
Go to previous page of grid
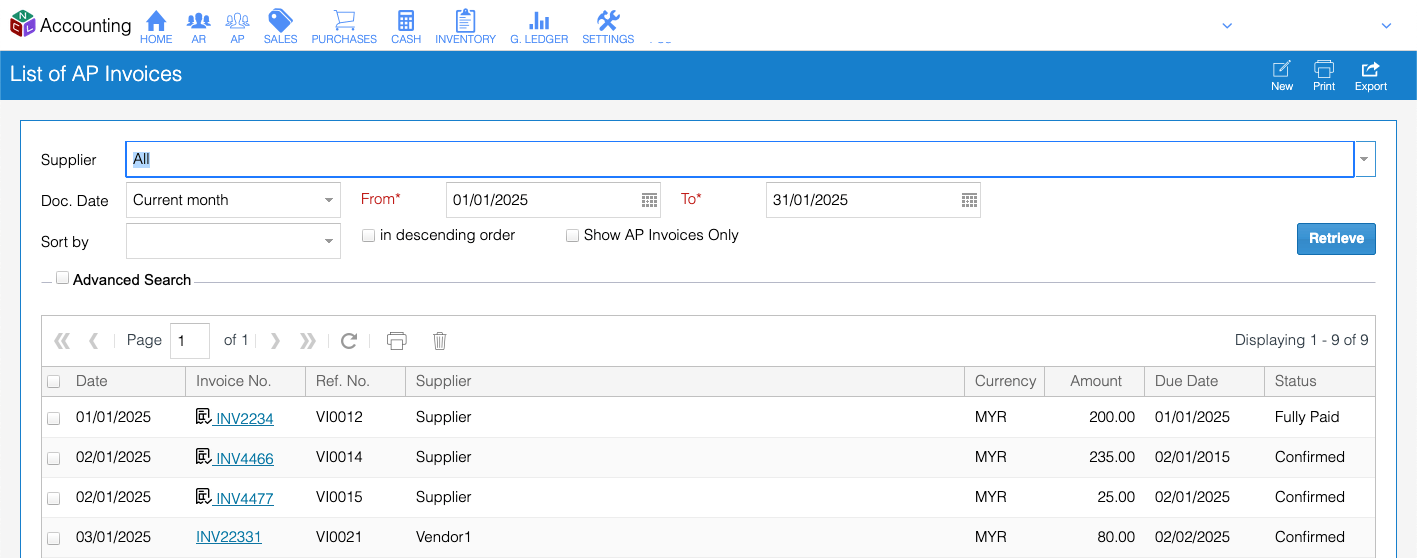tap(93, 341)
